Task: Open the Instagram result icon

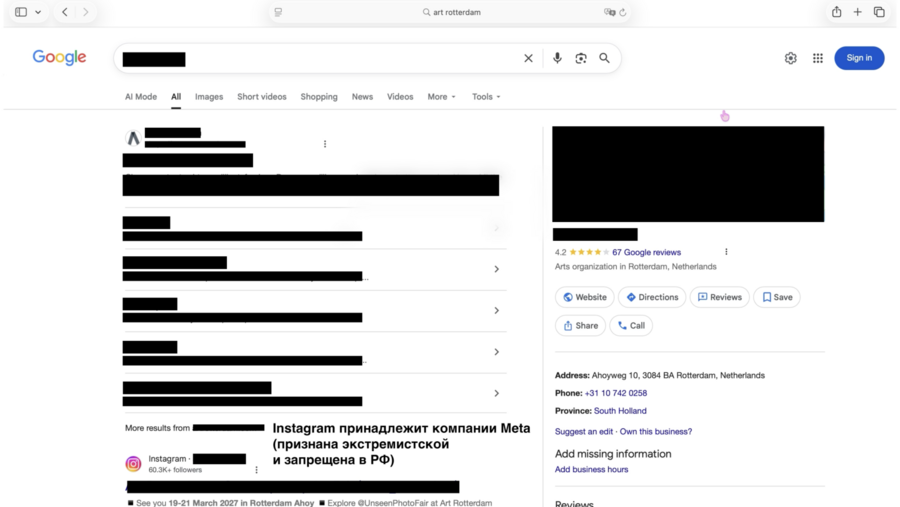Action: pyautogui.click(x=133, y=463)
